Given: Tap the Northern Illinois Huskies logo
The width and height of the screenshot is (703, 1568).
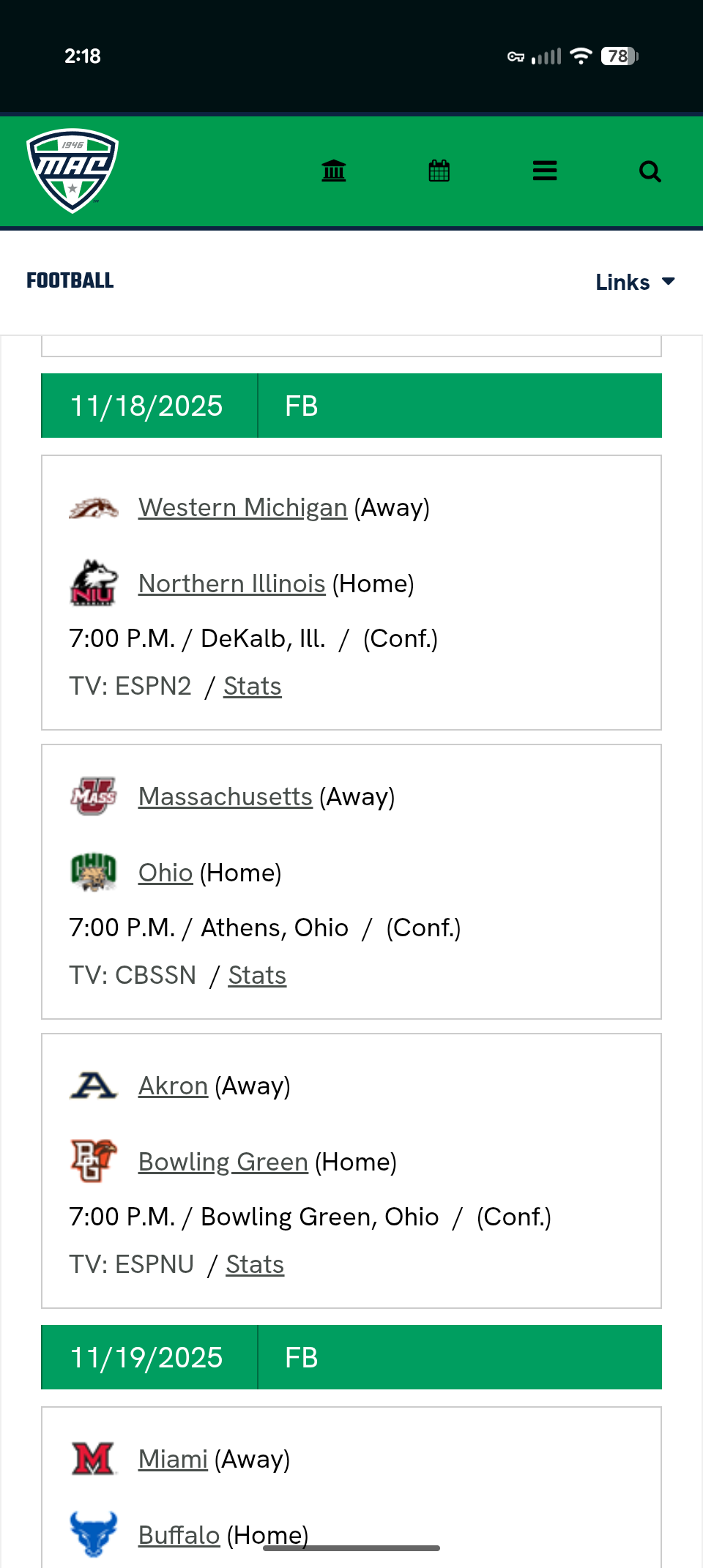Looking at the screenshot, I should 94,583.
